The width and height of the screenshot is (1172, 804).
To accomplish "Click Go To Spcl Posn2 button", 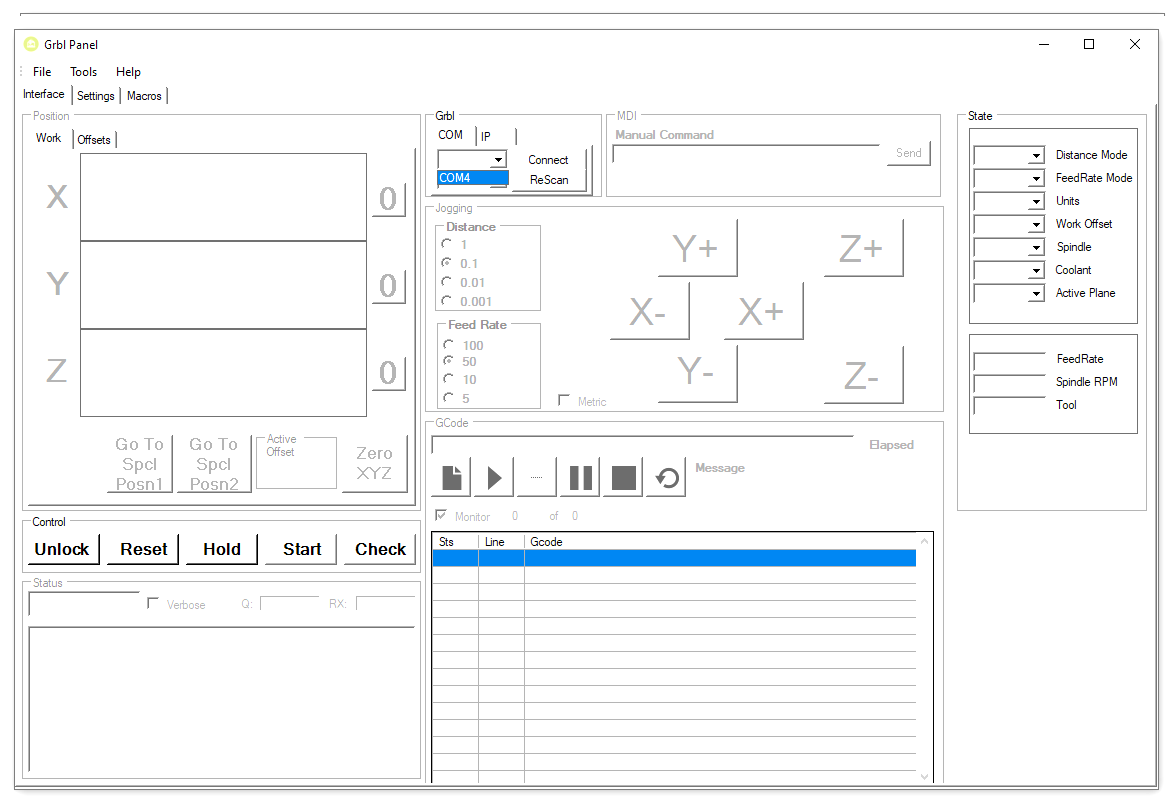I will click(214, 463).
